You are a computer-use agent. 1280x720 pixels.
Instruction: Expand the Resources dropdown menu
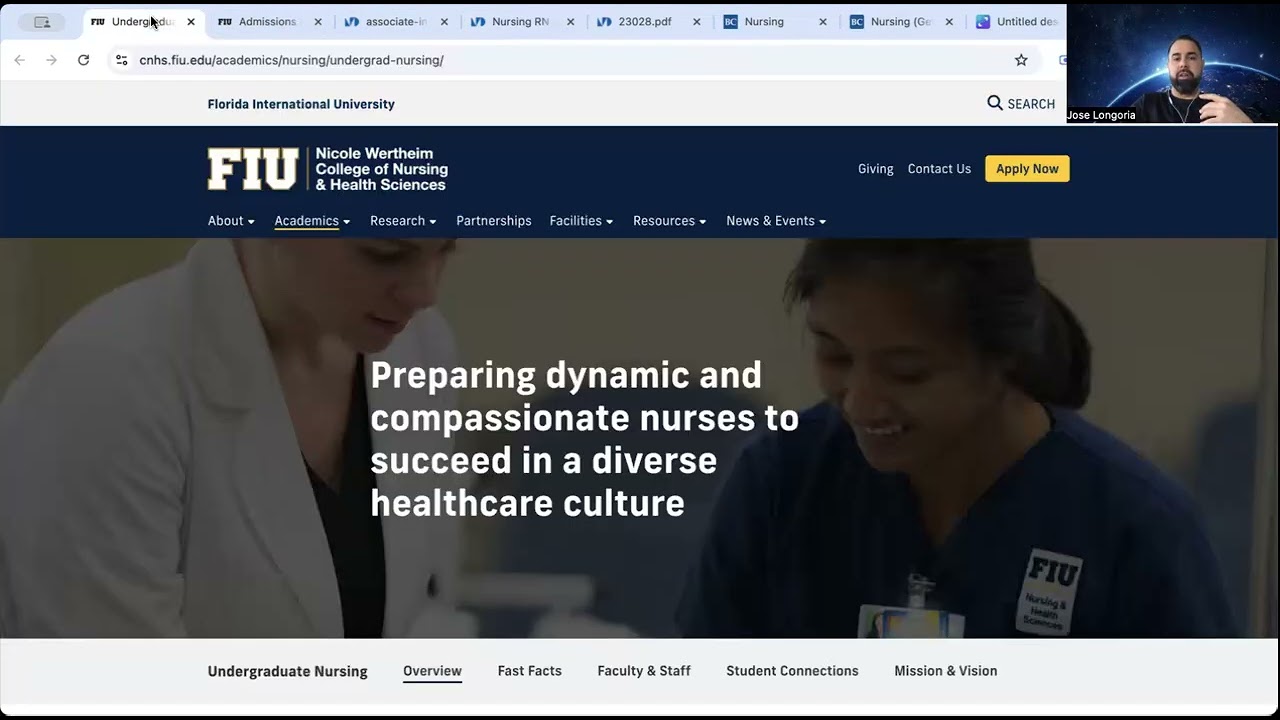[669, 221]
